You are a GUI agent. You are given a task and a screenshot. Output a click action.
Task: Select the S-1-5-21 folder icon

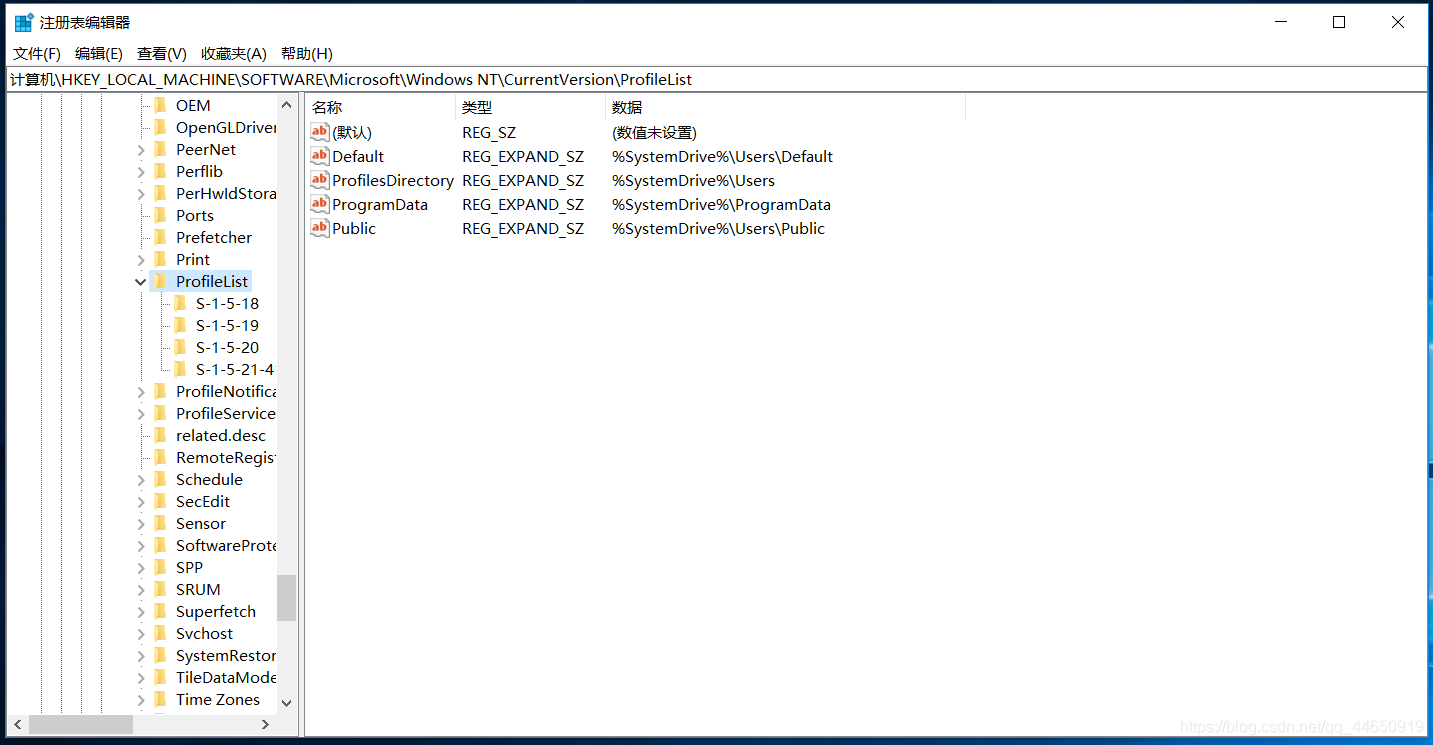click(180, 369)
